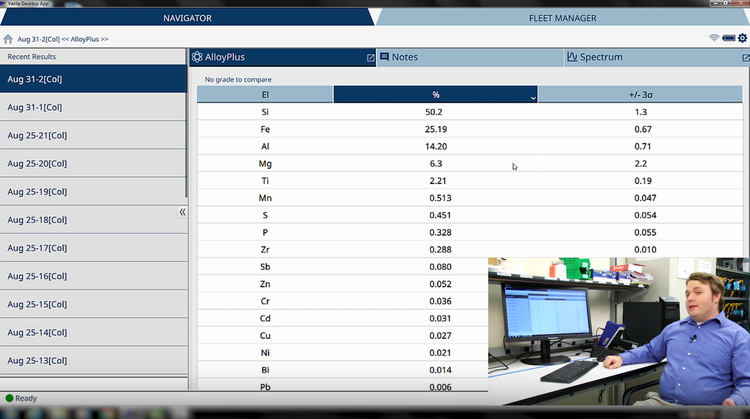Screen dimensions: 750x419
Task: Collapse the Recent Results sidebar
Action: coord(182,212)
